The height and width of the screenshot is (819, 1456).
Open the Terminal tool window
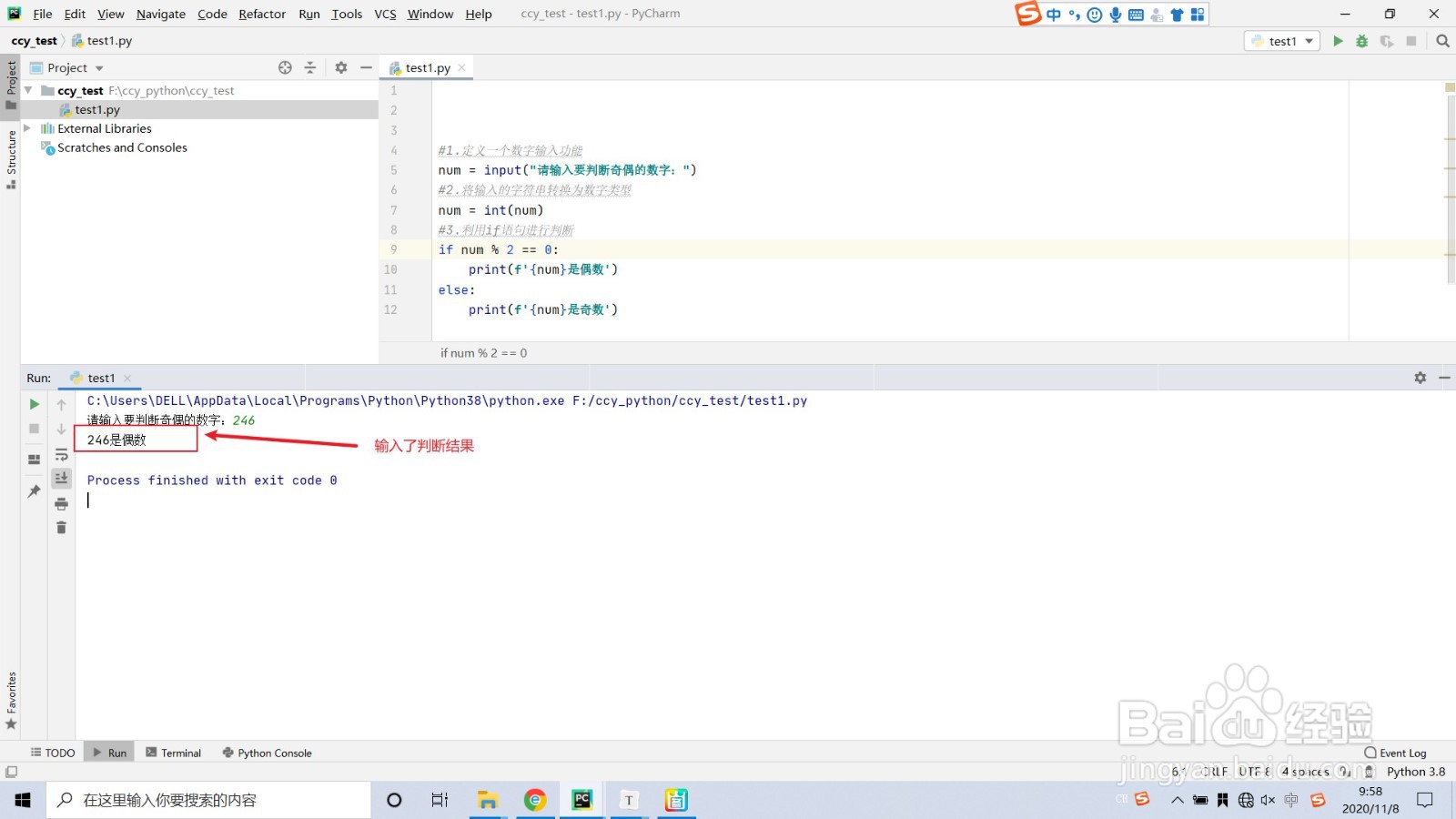point(174,753)
